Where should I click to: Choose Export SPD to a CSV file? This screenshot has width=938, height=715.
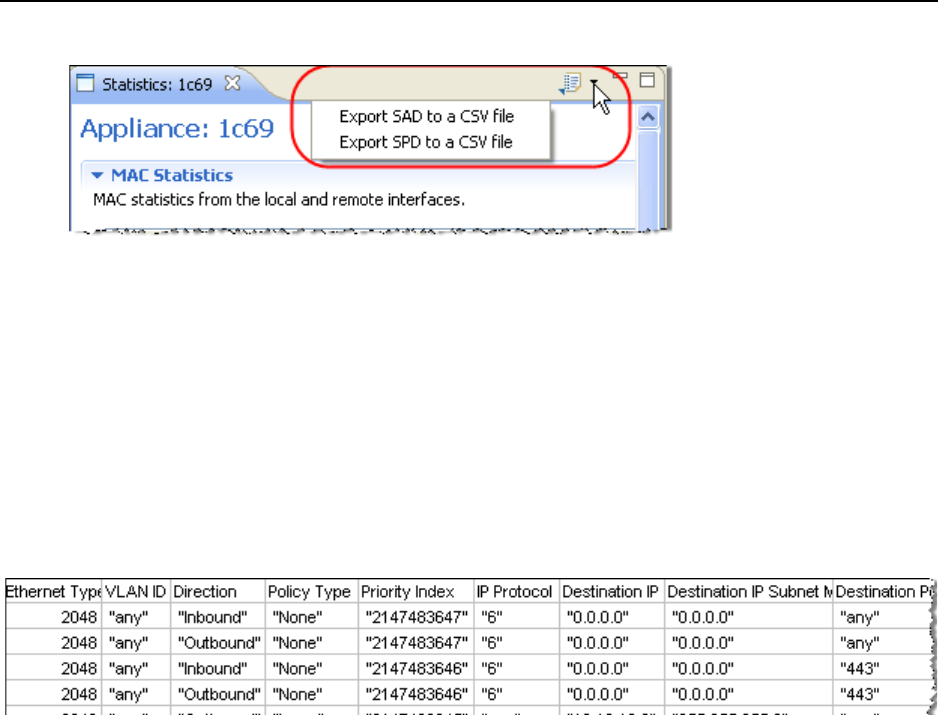coord(426,142)
